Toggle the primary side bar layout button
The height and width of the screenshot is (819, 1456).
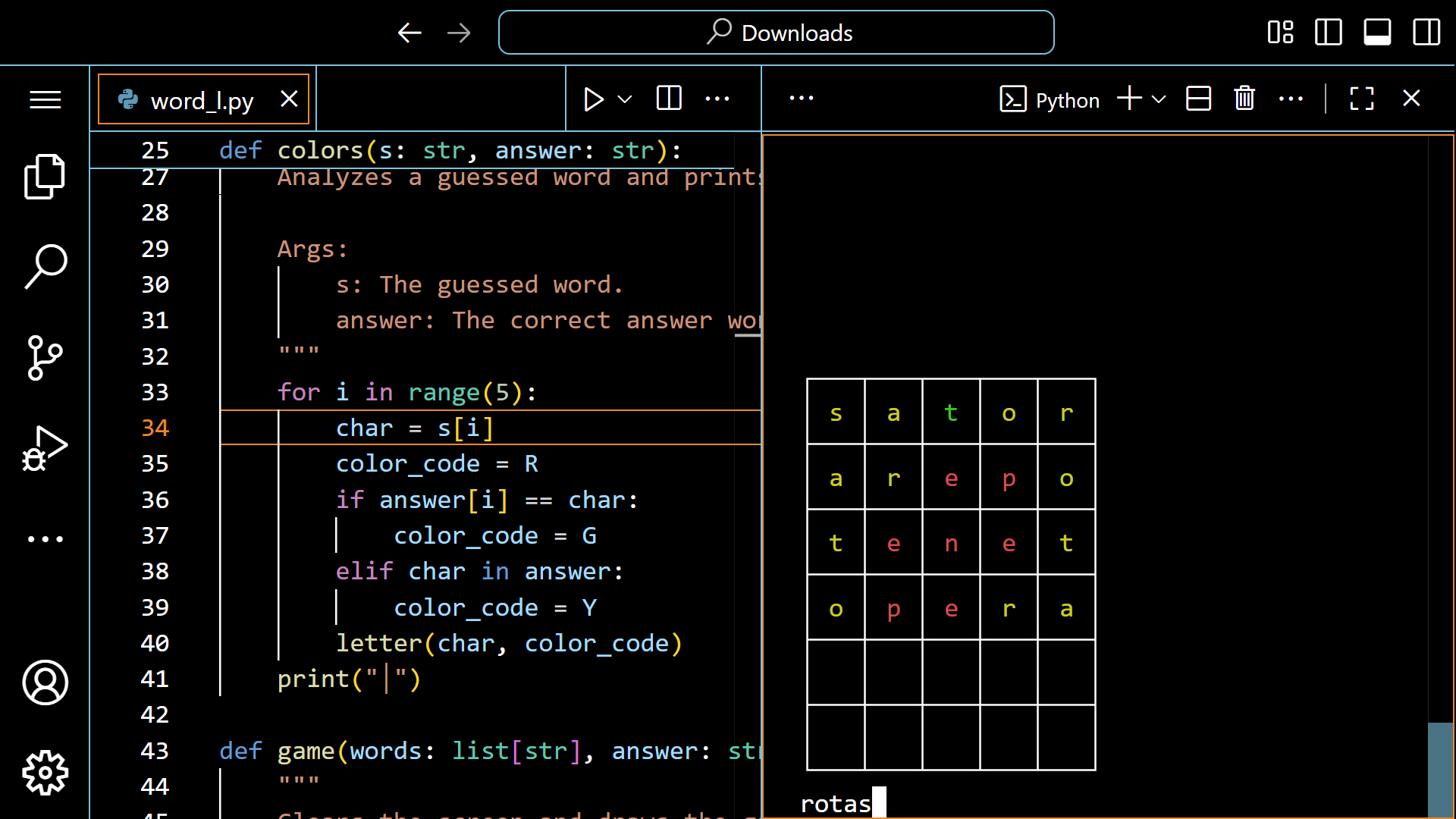(1328, 33)
